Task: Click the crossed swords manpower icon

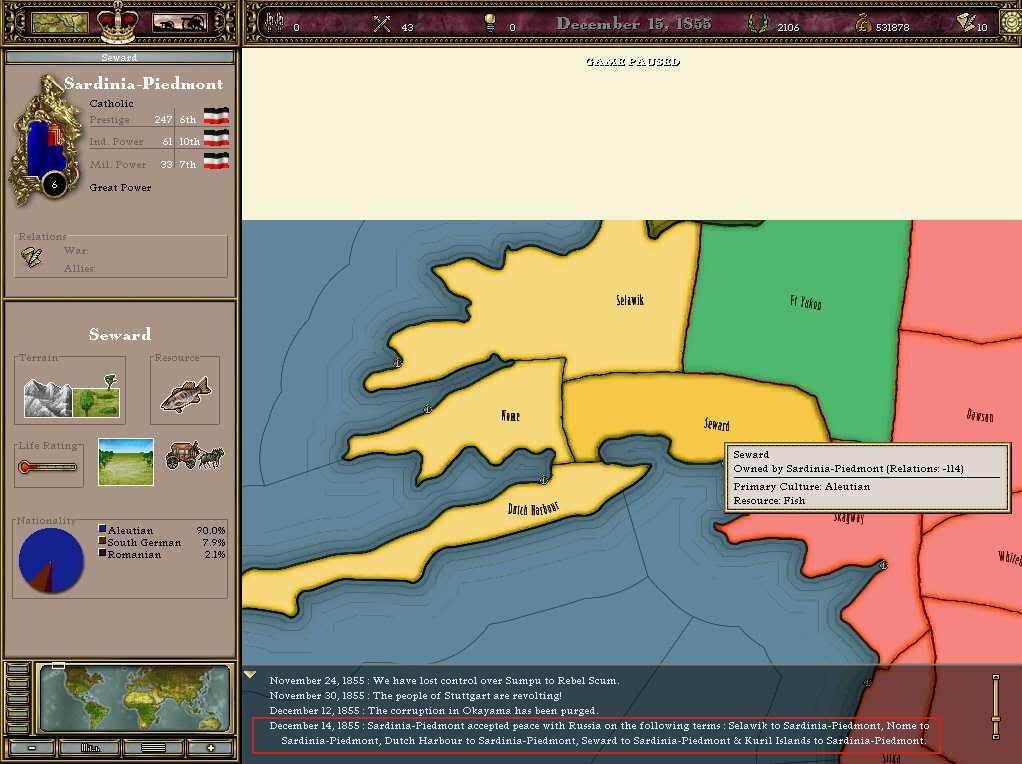Action: (x=381, y=24)
